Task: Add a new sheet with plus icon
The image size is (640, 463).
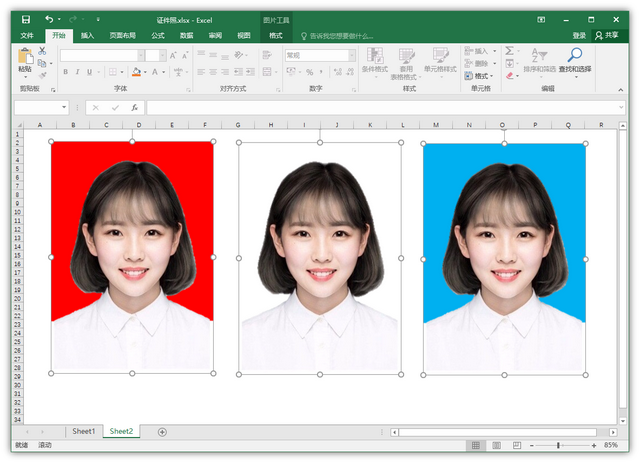Action: [162, 432]
